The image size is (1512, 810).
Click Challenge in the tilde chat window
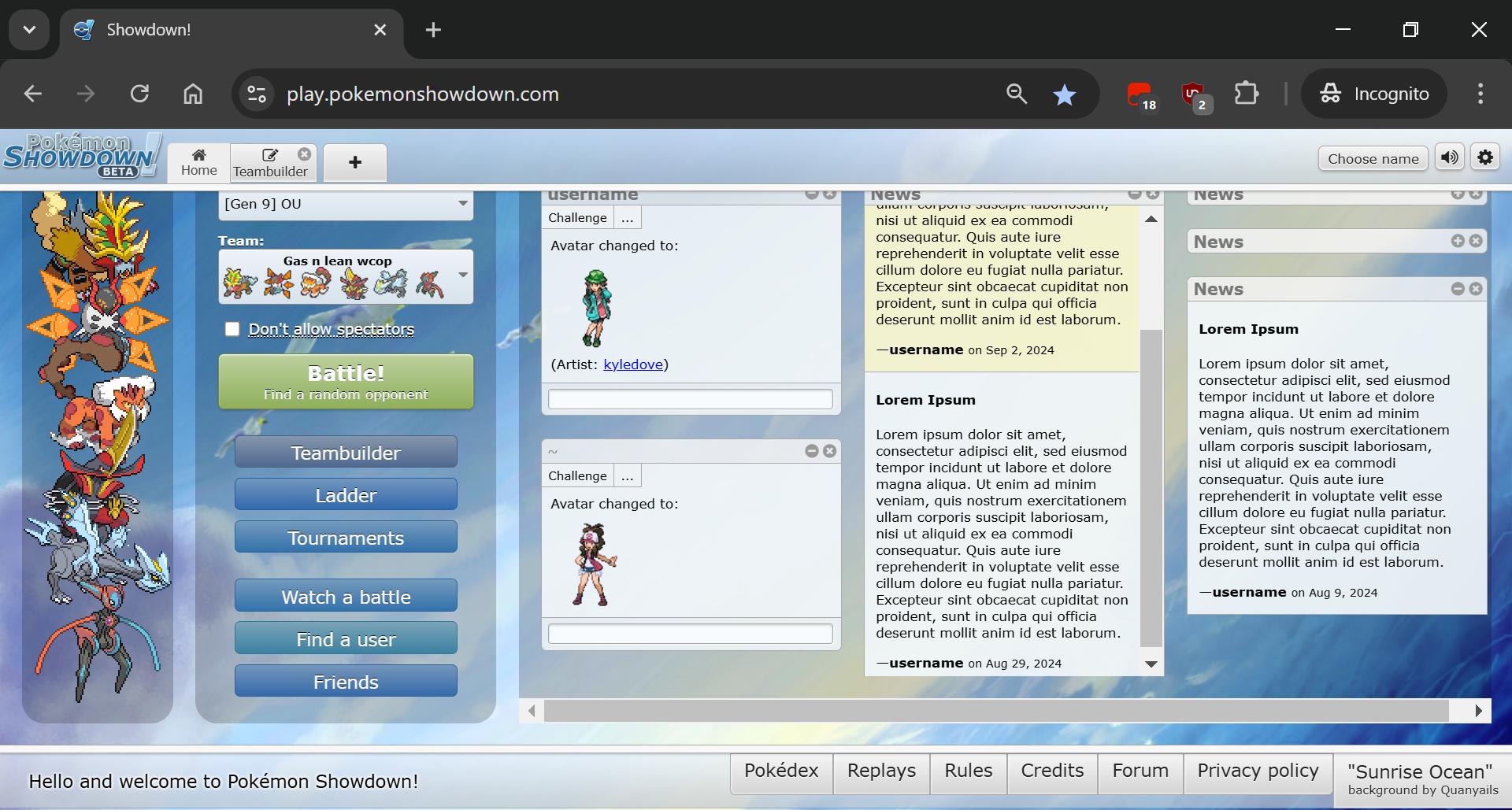(577, 475)
